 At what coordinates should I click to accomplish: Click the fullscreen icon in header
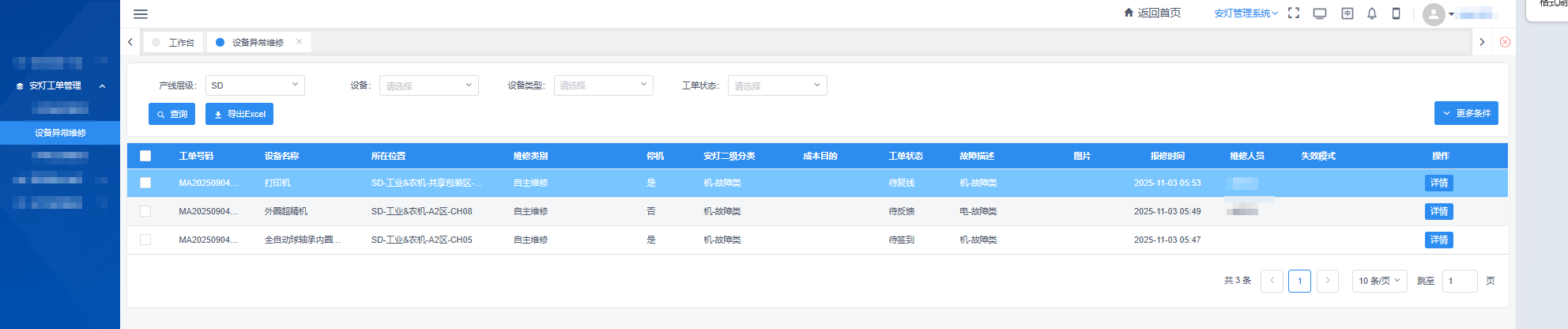pyautogui.click(x=1294, y=13)
